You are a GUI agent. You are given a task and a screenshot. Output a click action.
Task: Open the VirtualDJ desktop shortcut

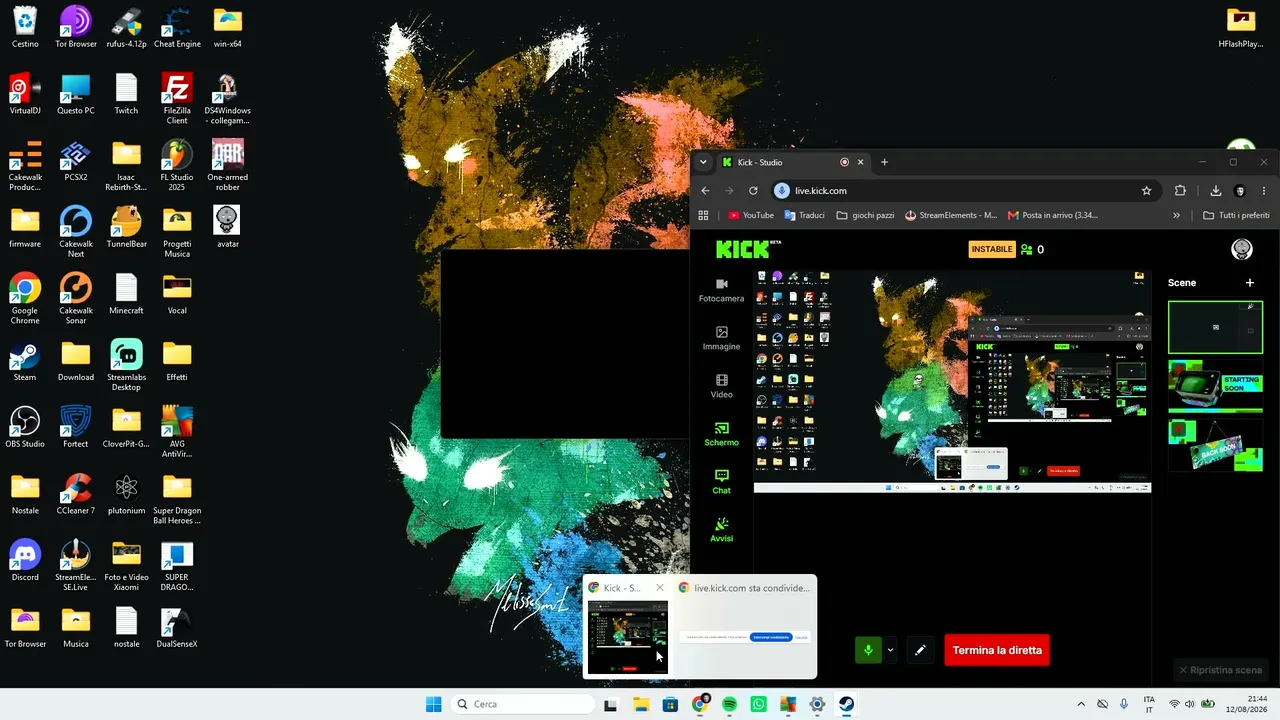pos(25,93)
